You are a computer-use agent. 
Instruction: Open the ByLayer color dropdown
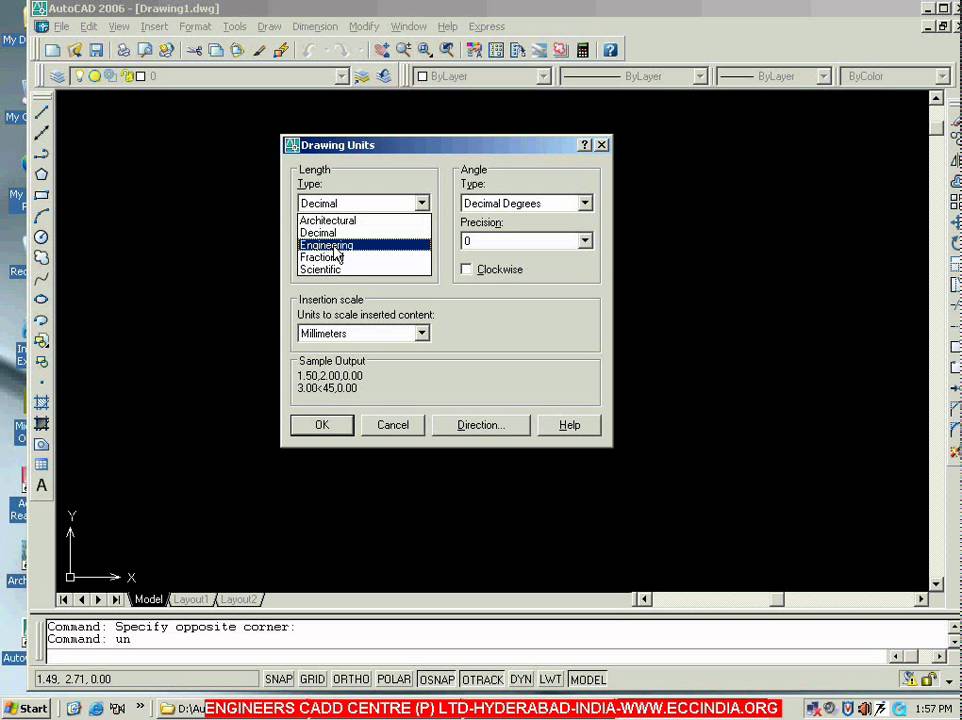[x=544, y=77]
